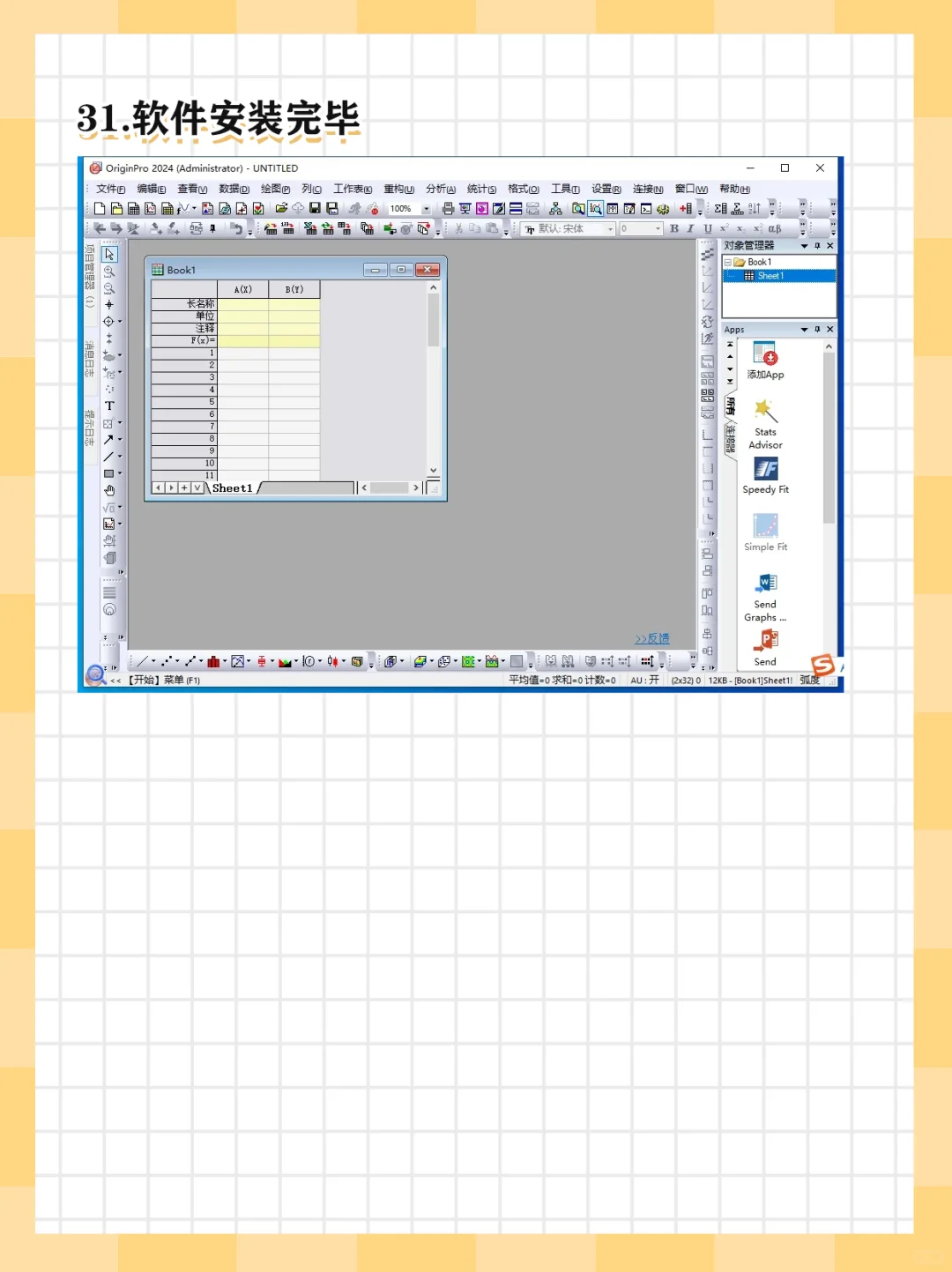952x1272 pixels.
Task: Click the Start search magnifier icon
Action: point(95,675)
